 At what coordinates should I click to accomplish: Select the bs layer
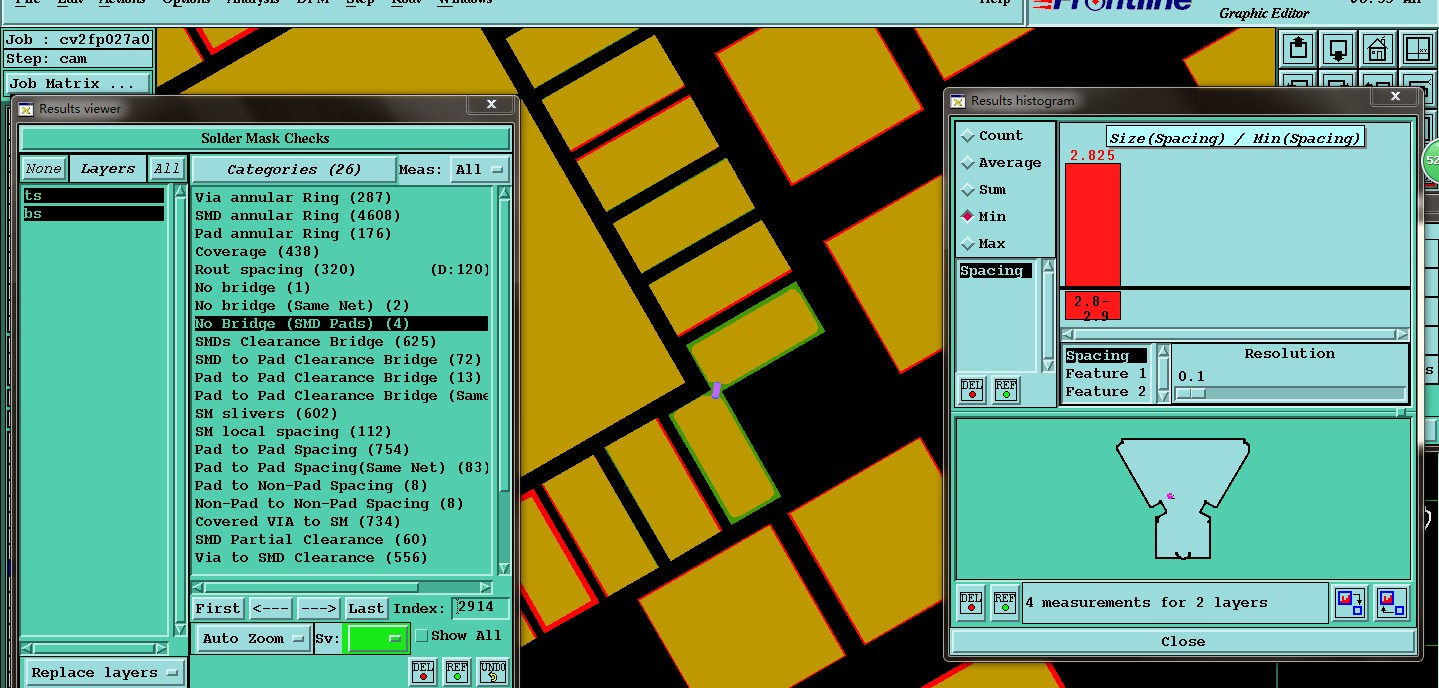click(x=94, y=214)
